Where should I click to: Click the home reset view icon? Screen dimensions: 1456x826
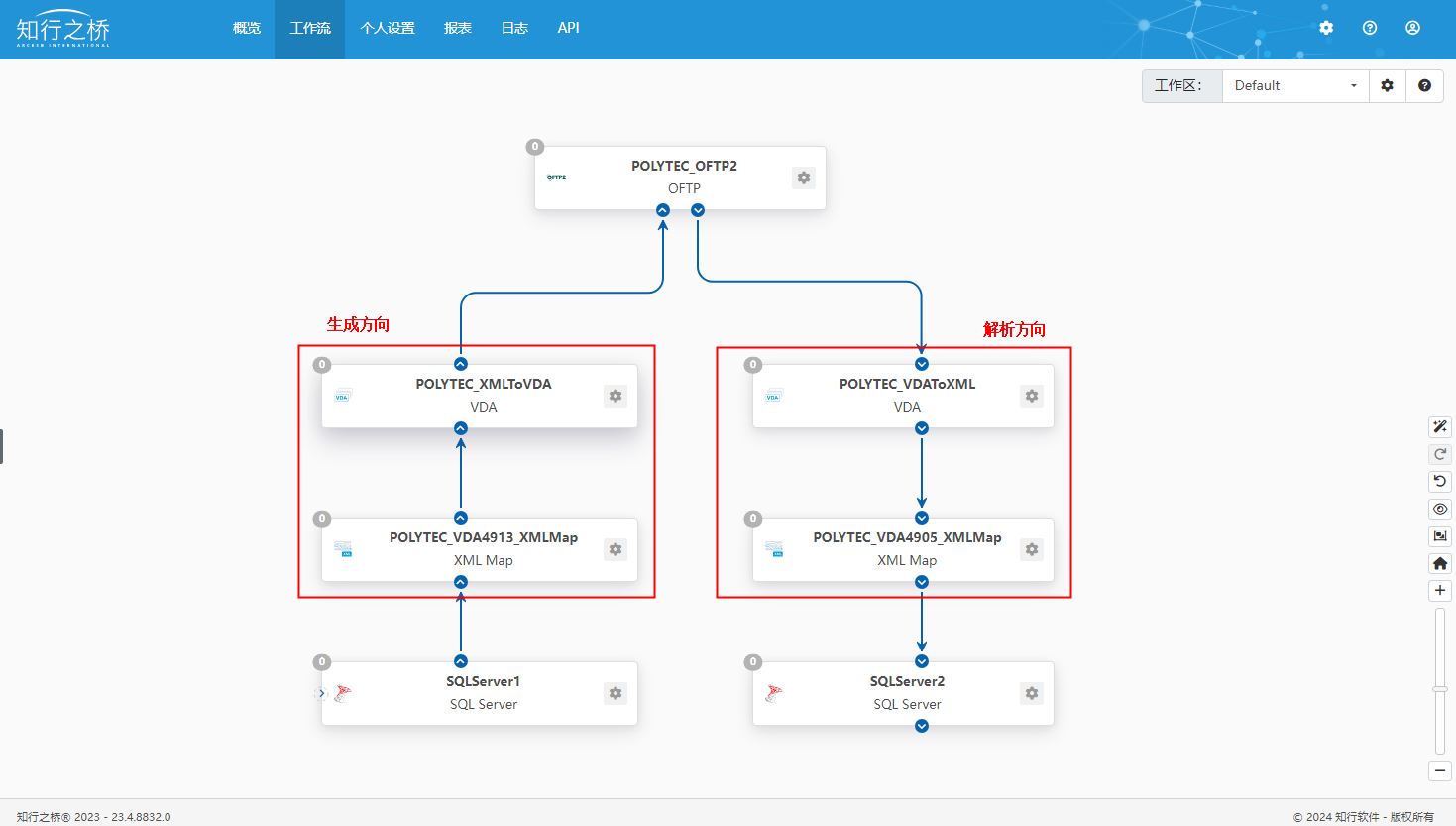[1440, 563]
